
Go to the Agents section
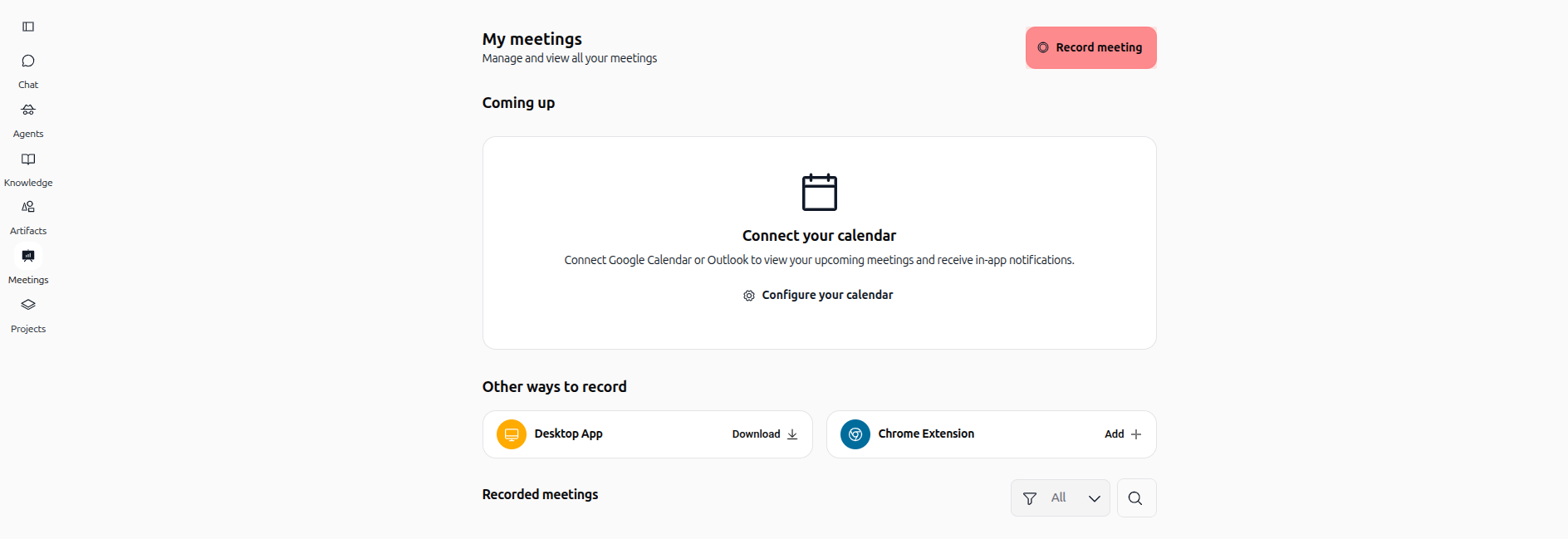click(x=28, y=120)
